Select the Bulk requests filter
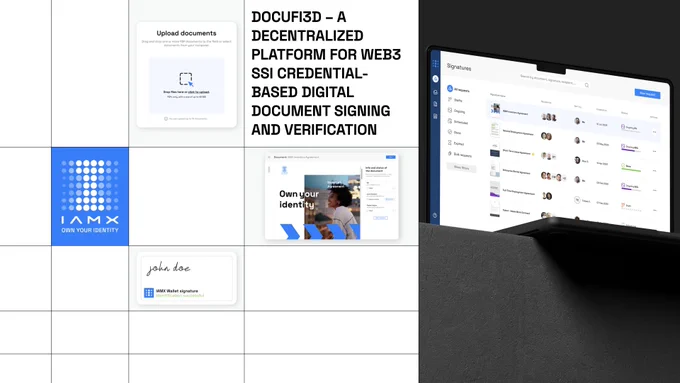680x383 pixels. click(x=460, y=154)
